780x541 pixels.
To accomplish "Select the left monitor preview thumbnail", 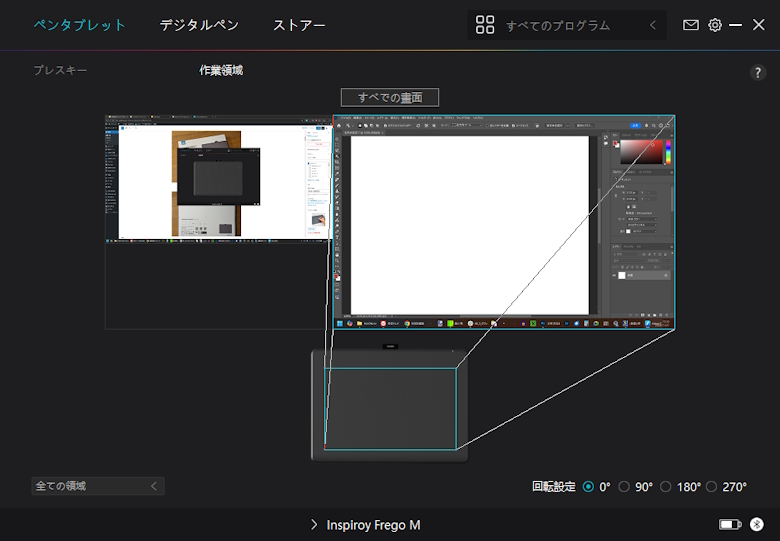I will tap(218, 180).
